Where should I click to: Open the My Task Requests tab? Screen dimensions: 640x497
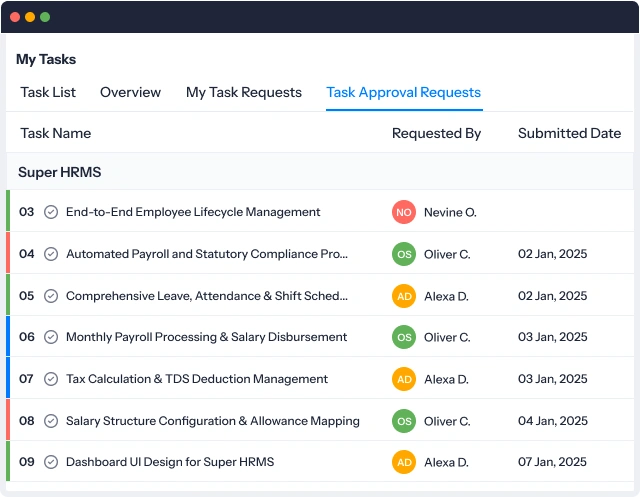pos(244,93)
